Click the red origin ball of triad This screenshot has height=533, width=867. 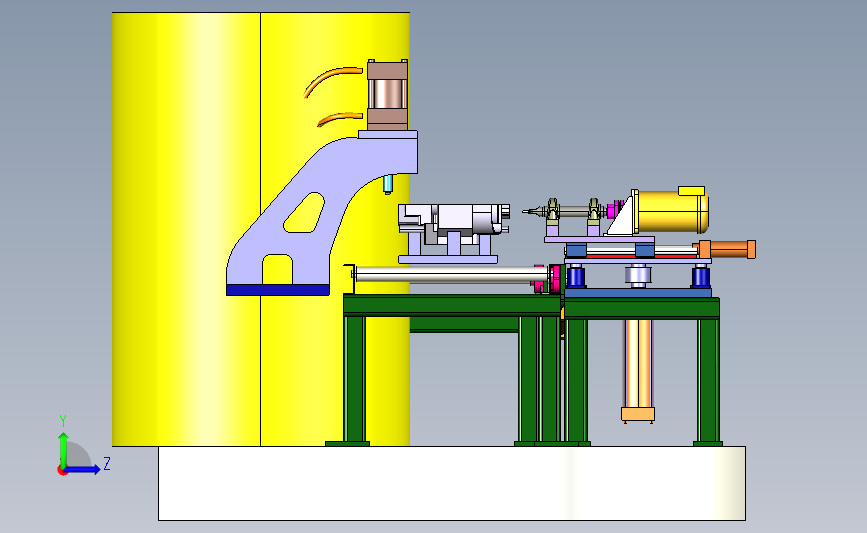point(62,471)
